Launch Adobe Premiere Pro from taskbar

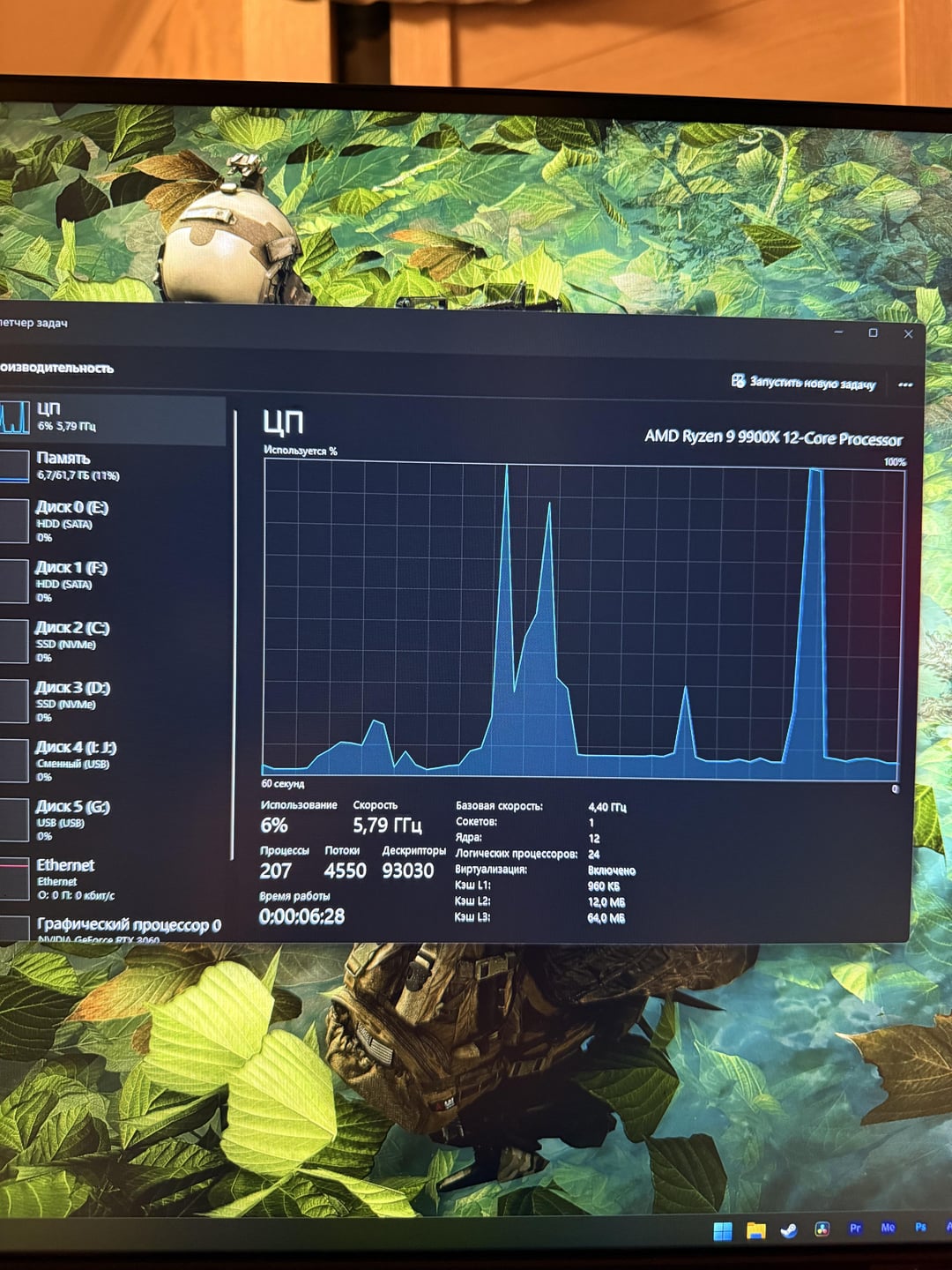click(855, 1228)
